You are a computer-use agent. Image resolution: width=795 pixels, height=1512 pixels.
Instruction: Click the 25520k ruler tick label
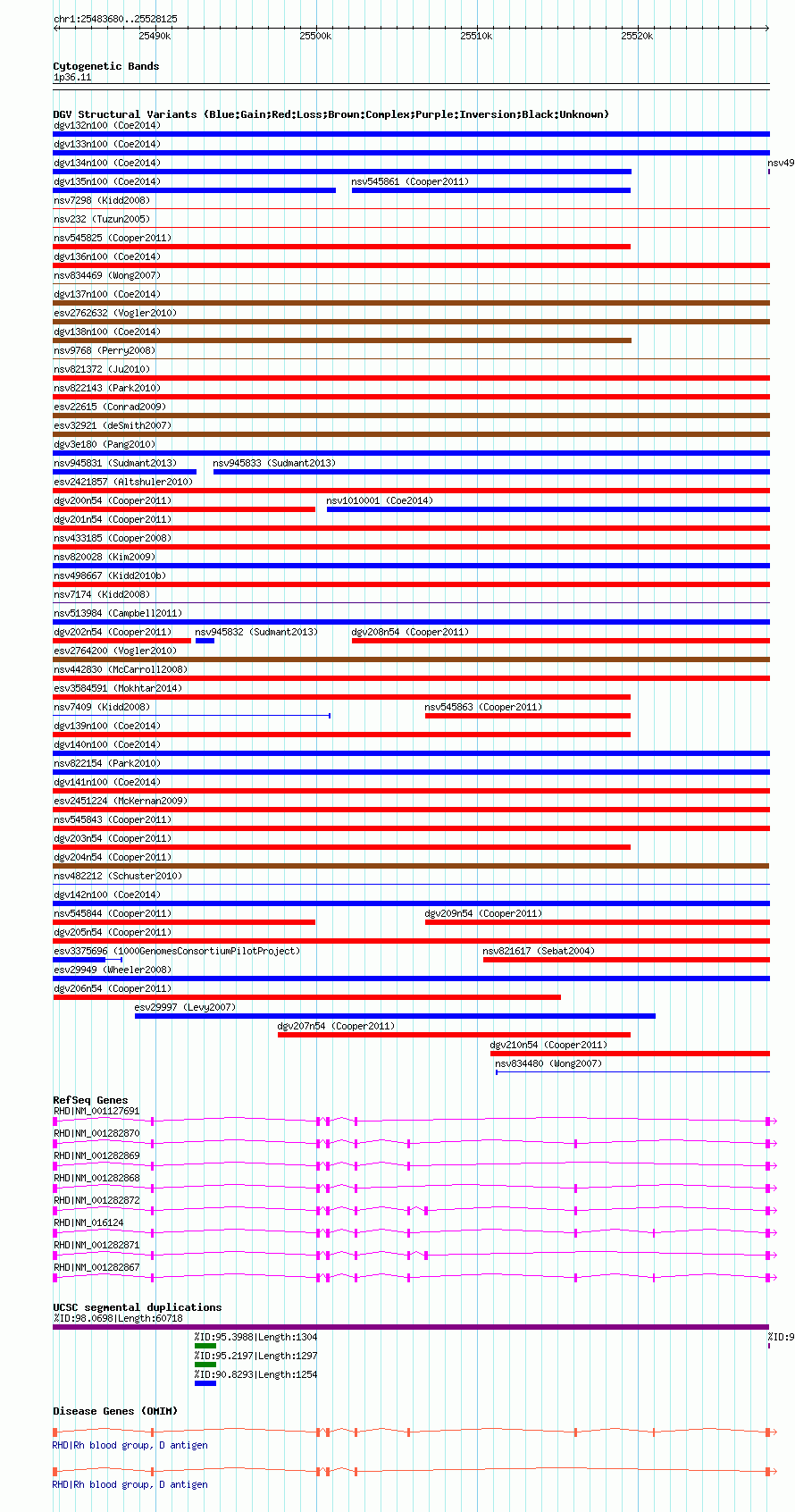pyautogui.click(x=637, y=36)
